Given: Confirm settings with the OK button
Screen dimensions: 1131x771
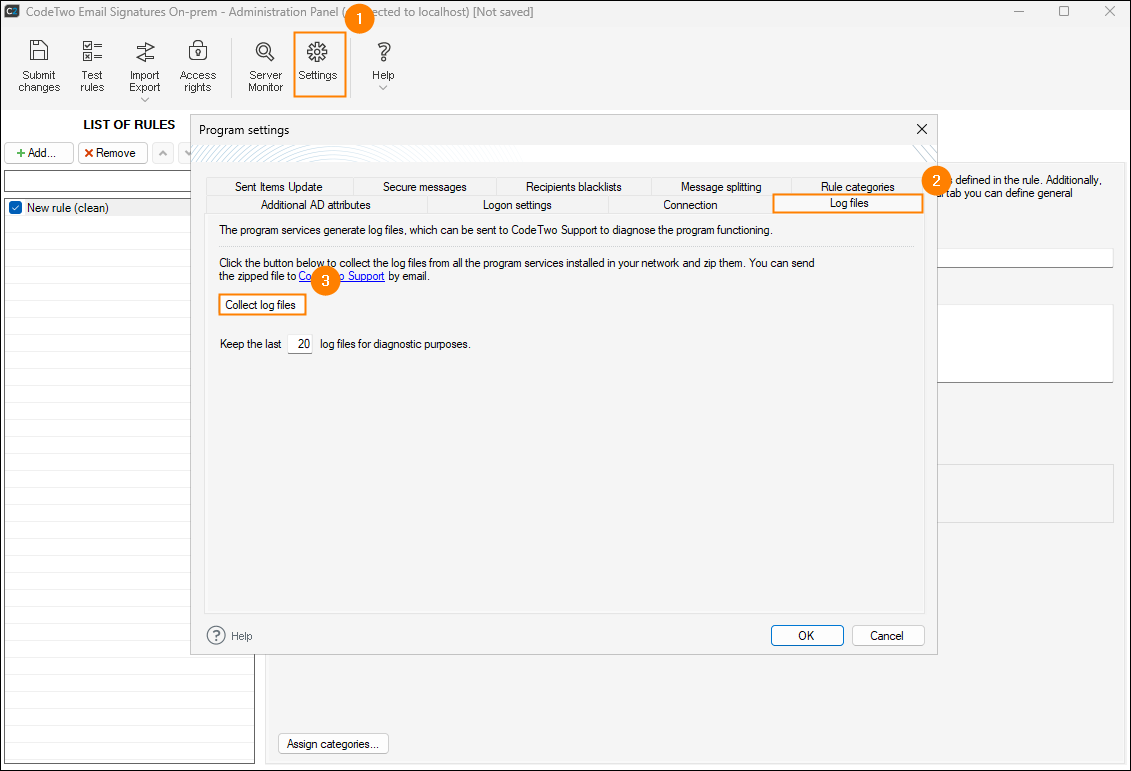Looking at the screenshot, I should click(x=806, y=635).
